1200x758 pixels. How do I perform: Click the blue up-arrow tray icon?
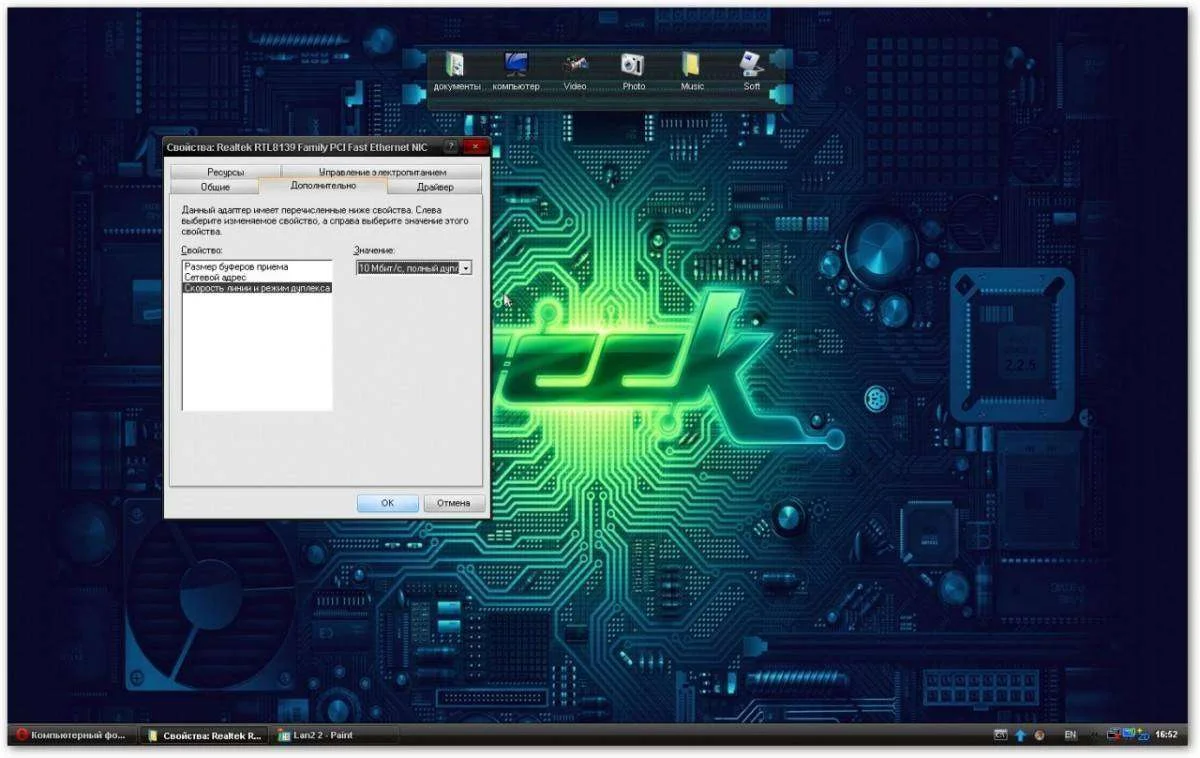click(x=1021, y=735)
